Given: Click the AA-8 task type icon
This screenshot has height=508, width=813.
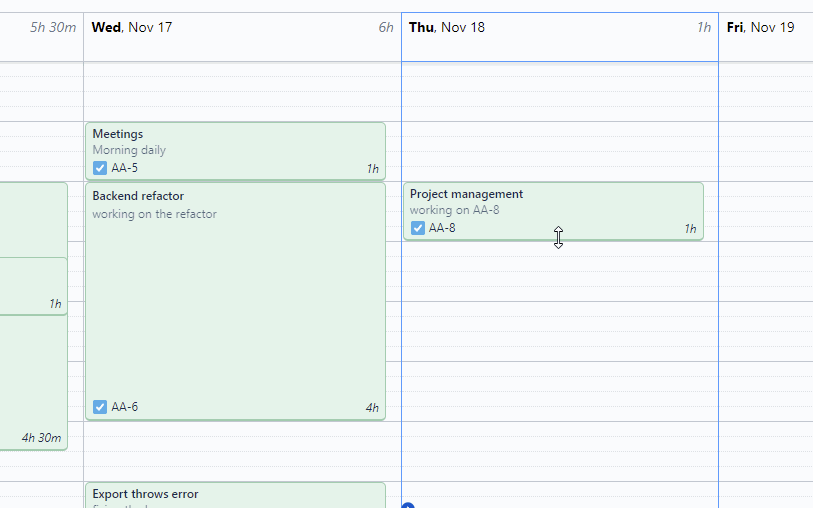Looking at the screenshot, I should pos(418,228).
